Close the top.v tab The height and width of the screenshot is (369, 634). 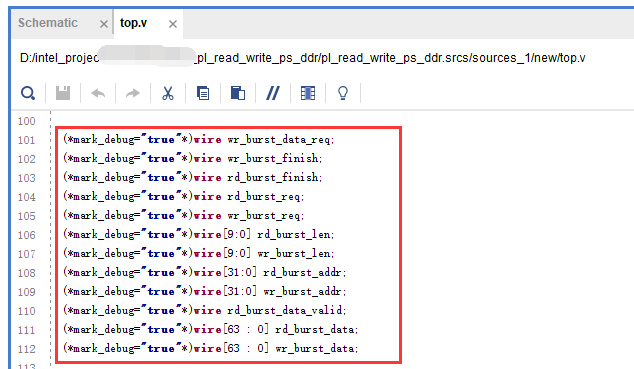[173, 24]
